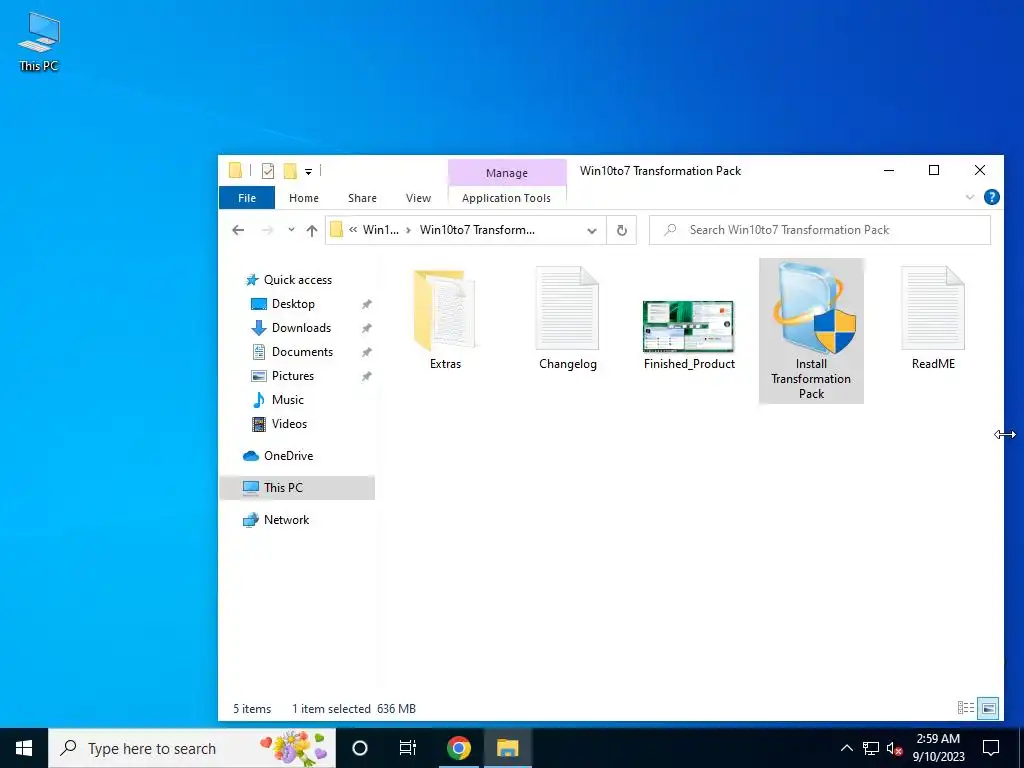Select the ReadME document icon
The height and width of the screenshot is (768, 1024).
coord(933,309)
